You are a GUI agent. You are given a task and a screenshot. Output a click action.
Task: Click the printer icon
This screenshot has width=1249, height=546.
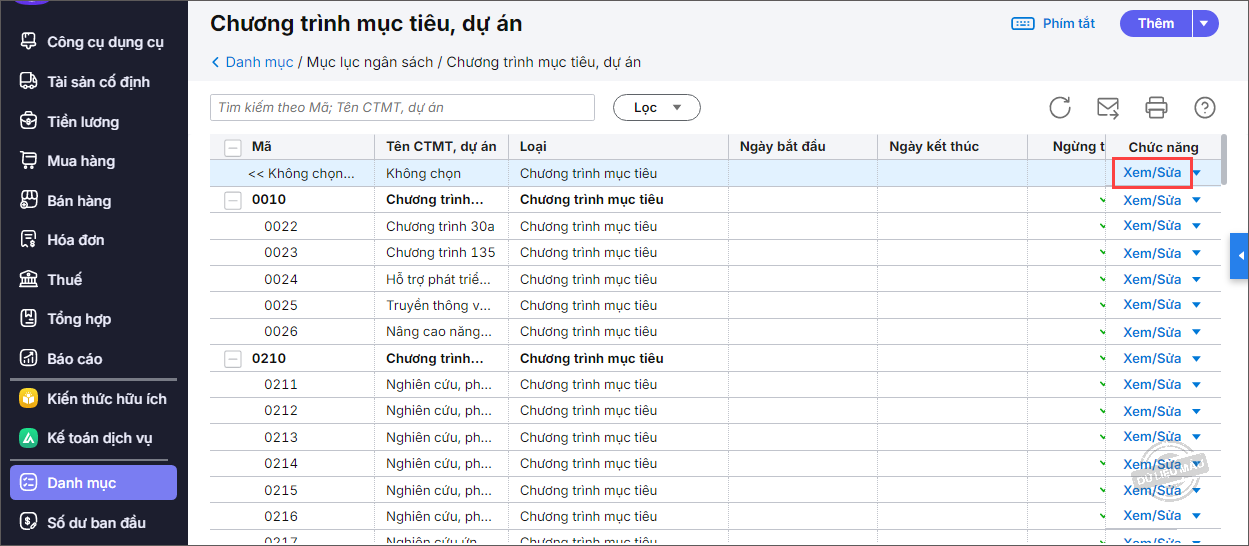(x=1157, y=108)
